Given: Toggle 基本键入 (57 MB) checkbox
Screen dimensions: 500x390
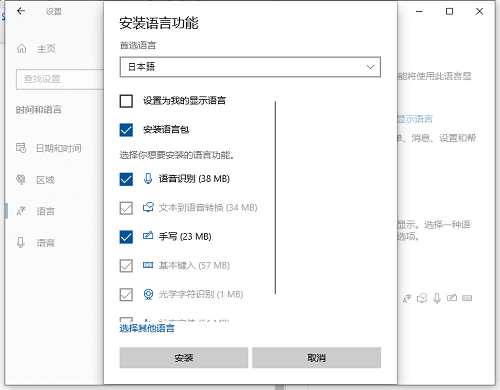Looking at the screenshot, I should coord(126,266).
